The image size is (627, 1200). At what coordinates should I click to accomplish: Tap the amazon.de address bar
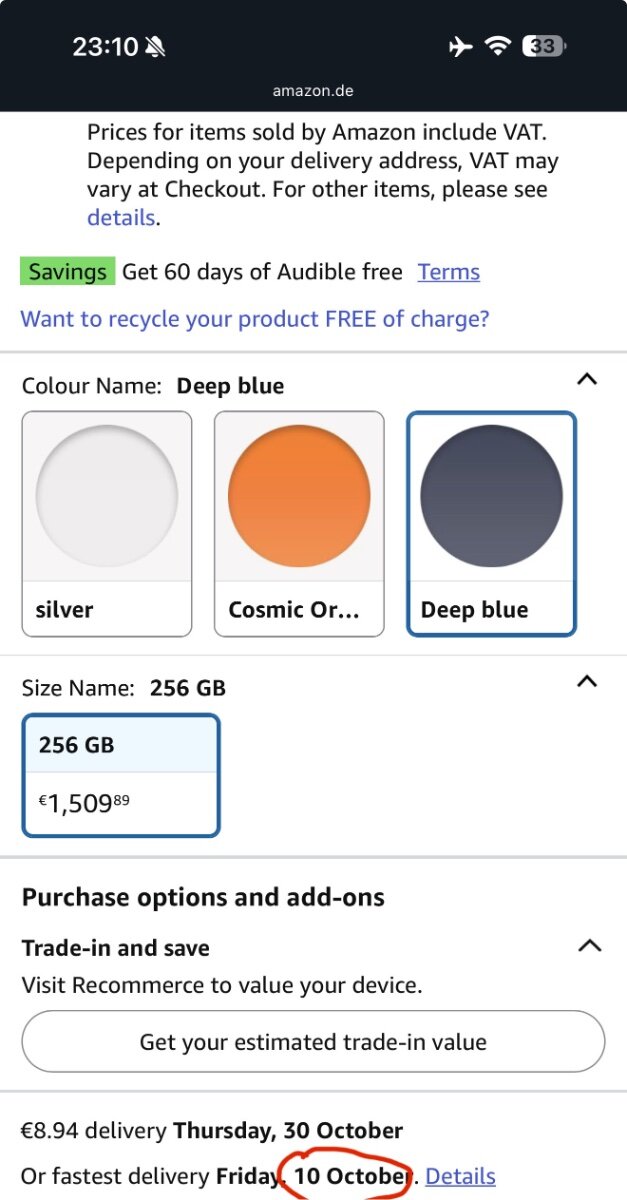[x=313, y=91]
